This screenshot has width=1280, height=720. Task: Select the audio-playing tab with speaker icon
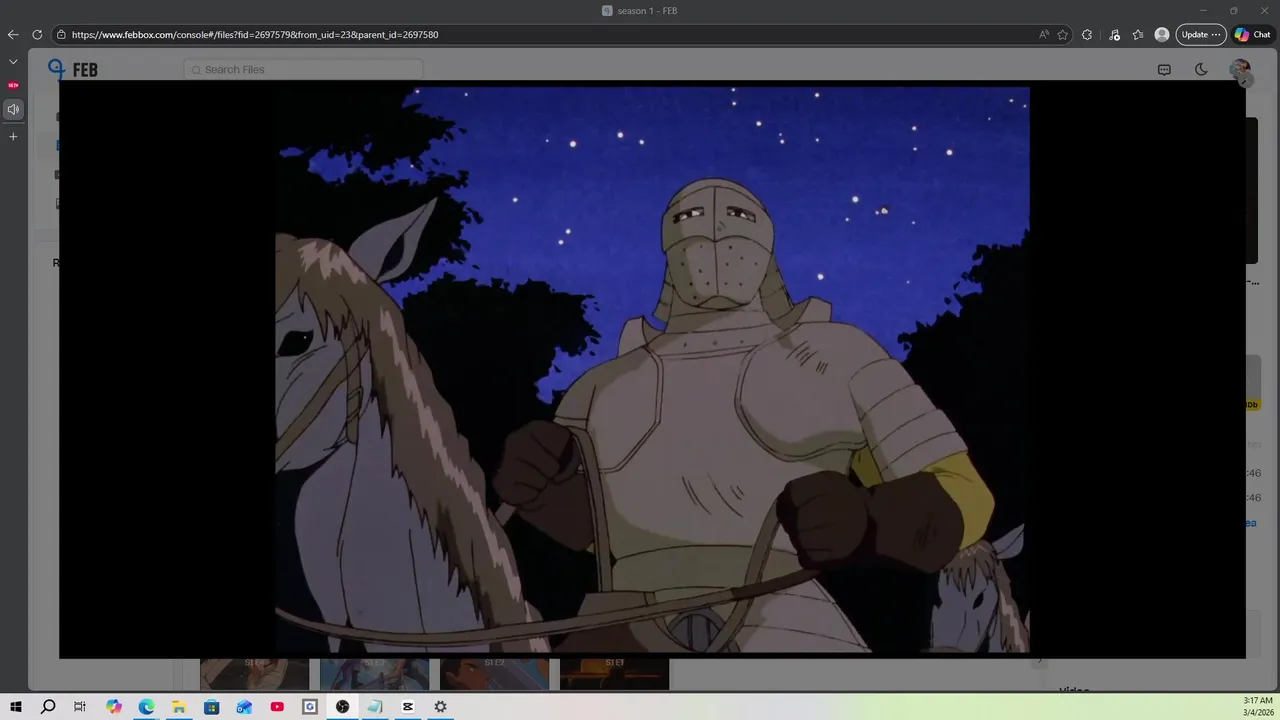tap(13, 109)
